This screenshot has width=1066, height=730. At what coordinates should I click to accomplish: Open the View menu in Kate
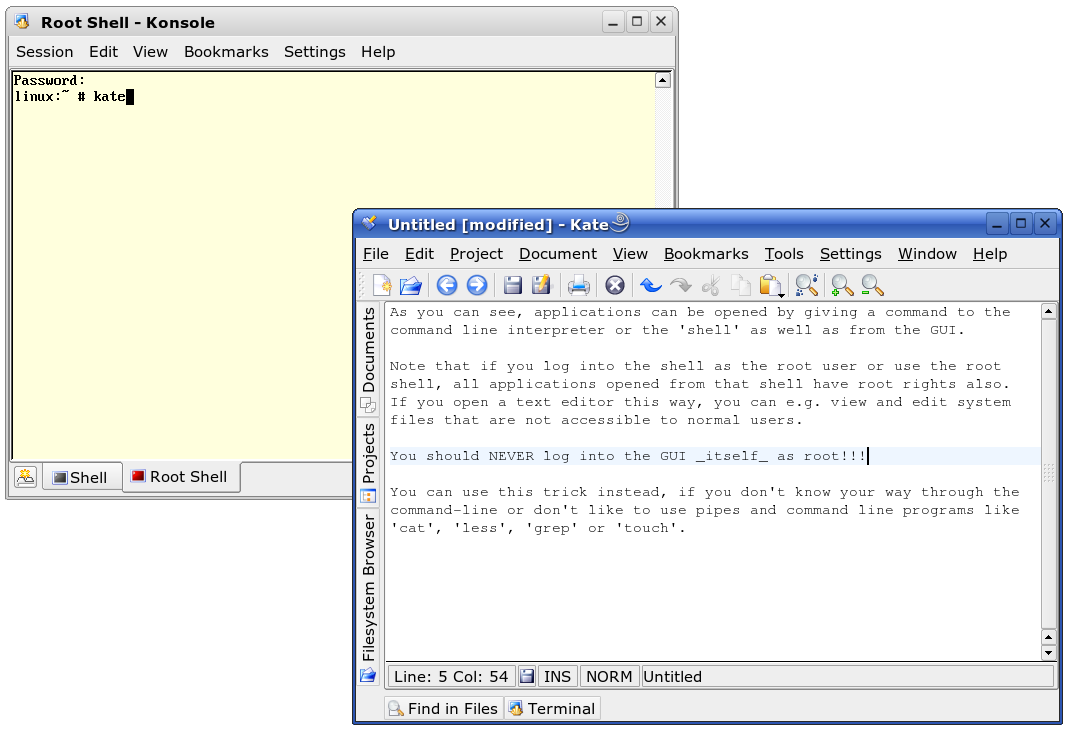click(630, 254)
